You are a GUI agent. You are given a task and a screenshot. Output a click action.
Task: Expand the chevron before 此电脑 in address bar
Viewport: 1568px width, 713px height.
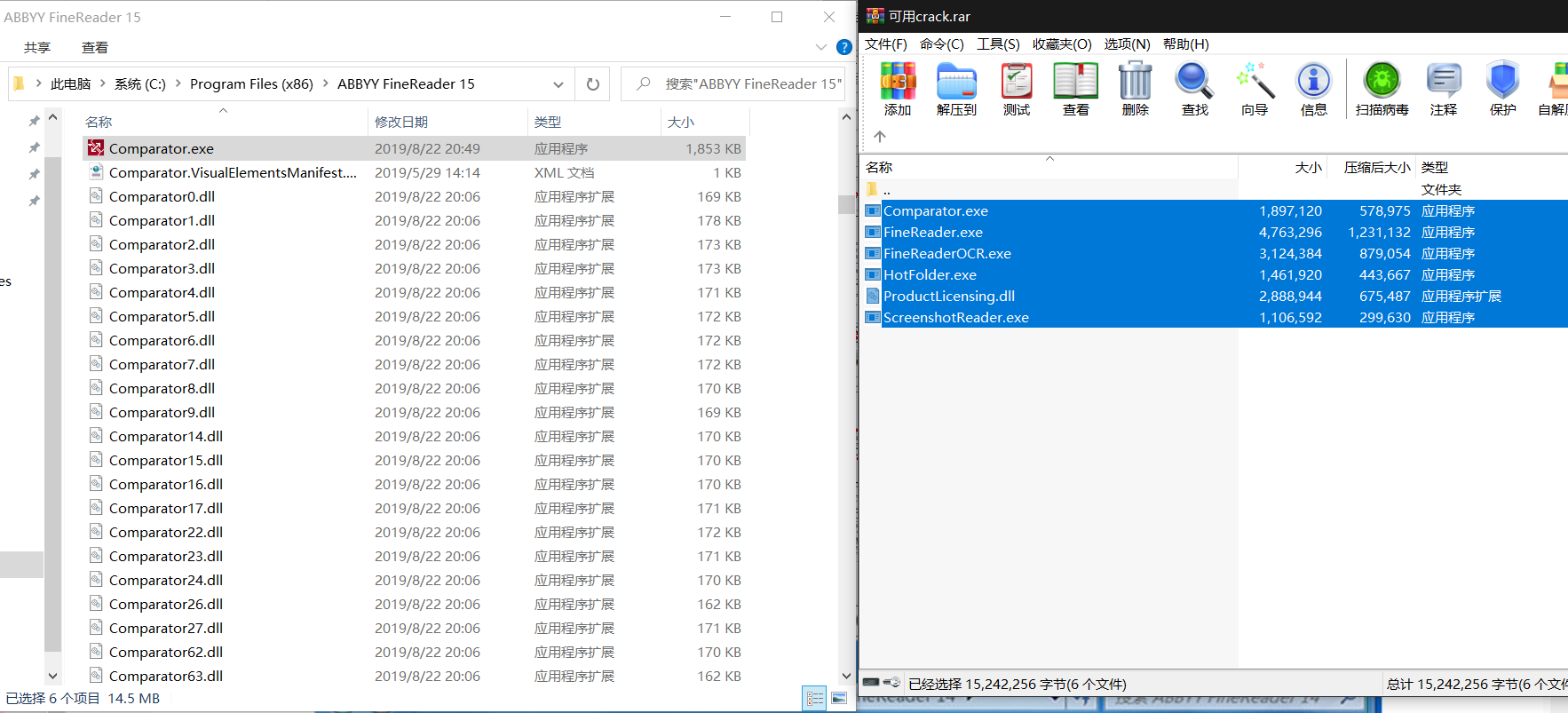39,83
